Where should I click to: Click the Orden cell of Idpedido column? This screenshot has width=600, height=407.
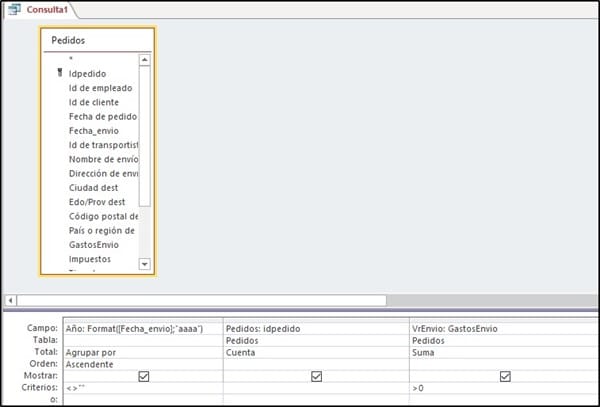316,364
